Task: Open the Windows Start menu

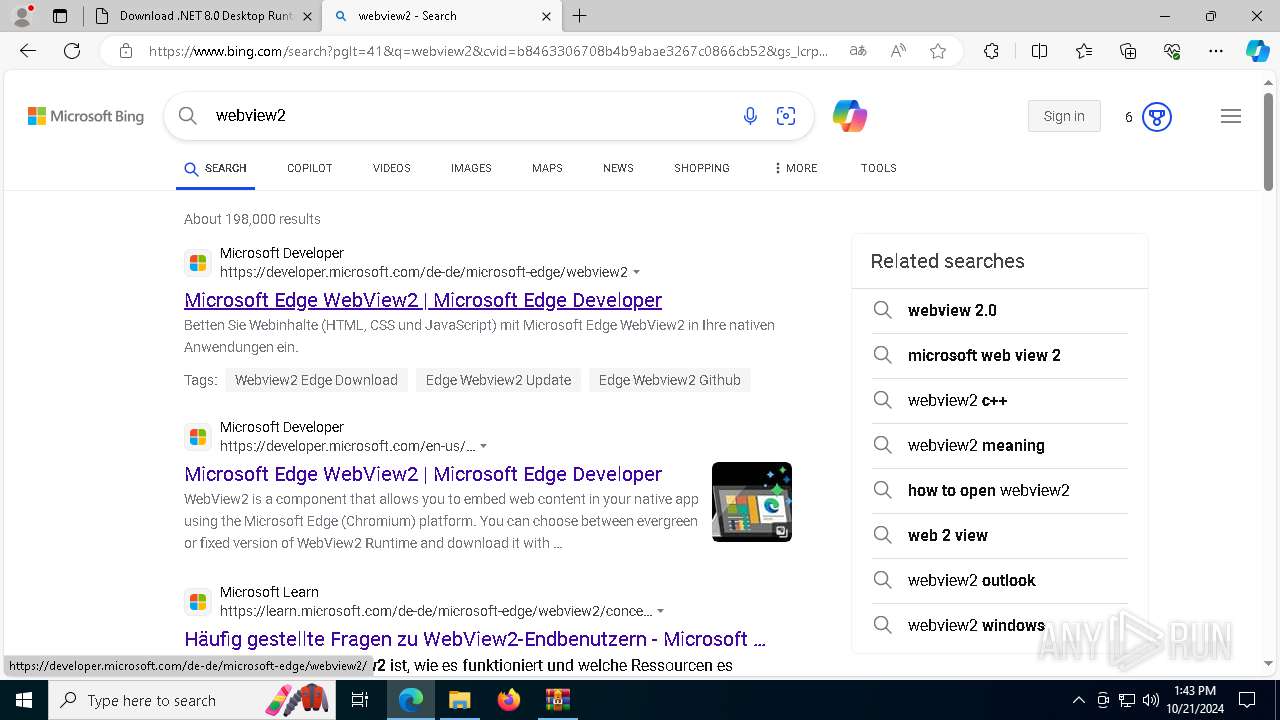Action: (24, 700)
